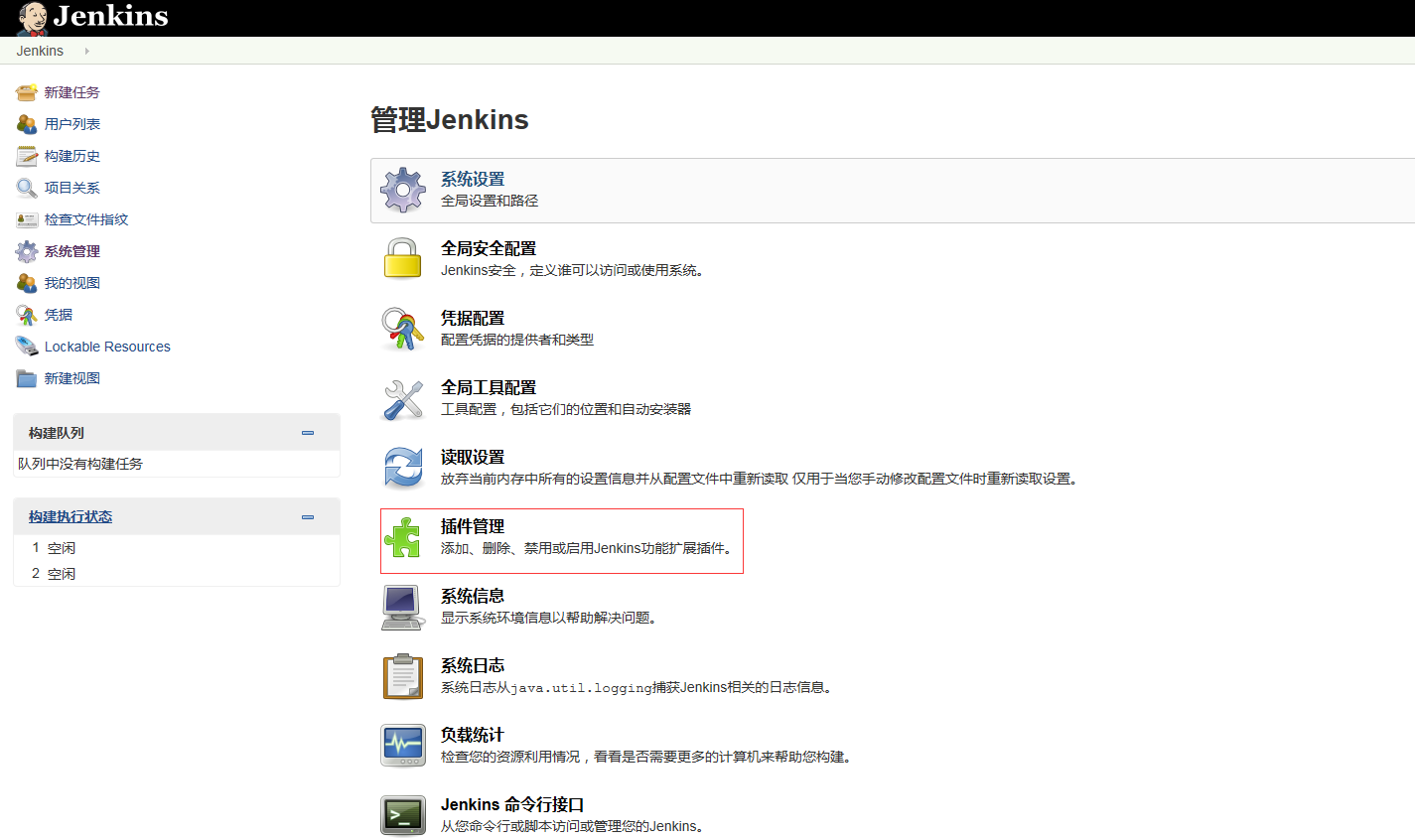Collapse the 构建执行状态 panel
Viewport: 1415px width, 840px height.
point(308,516)
